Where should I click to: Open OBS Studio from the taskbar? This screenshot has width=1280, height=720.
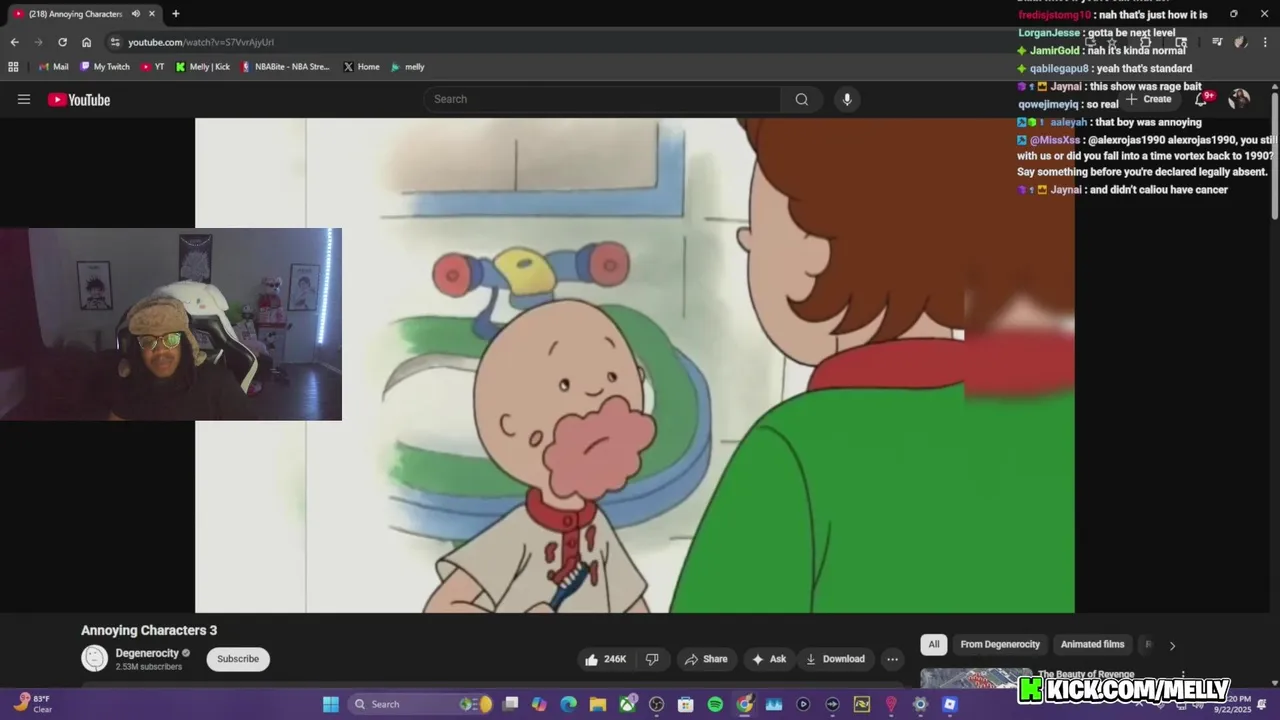[657, 704]
